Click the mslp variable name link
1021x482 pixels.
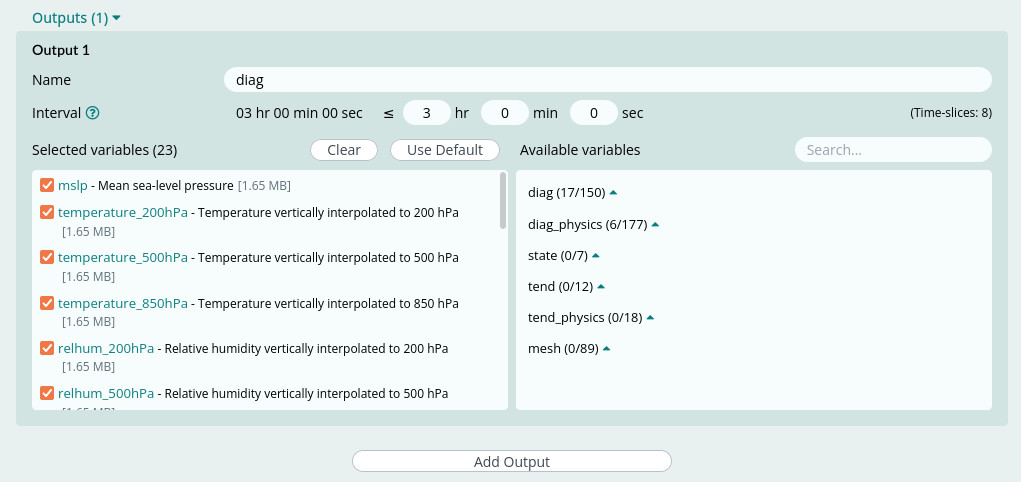point(72,186)
